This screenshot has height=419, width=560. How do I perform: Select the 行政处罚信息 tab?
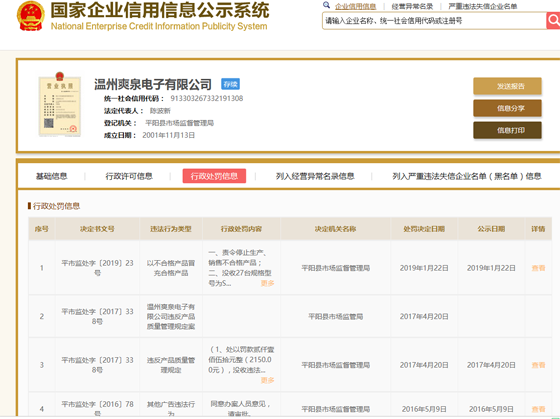(214, 176)
